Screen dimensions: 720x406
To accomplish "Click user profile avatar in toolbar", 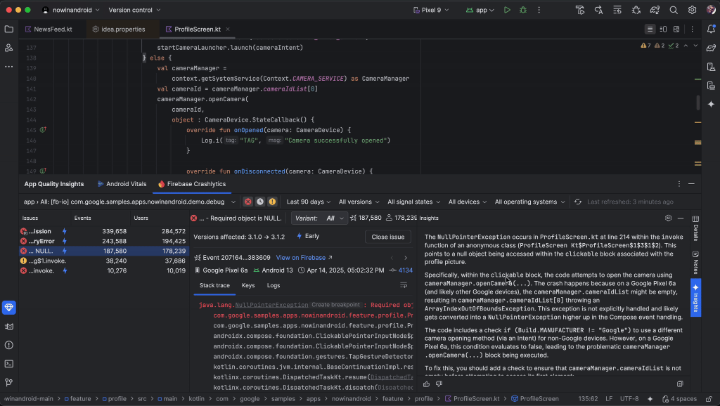I will point(711,10).
